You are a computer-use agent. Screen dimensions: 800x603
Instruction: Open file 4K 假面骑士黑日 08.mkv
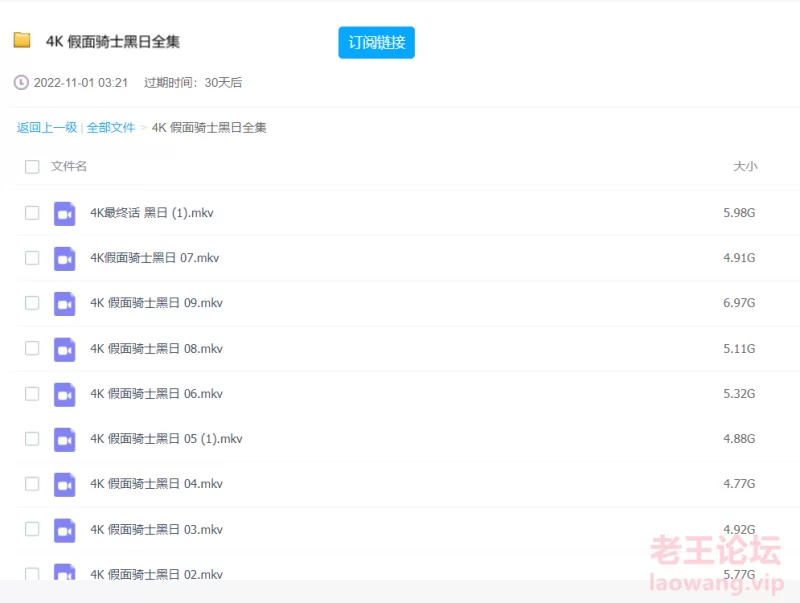[157, 348]
